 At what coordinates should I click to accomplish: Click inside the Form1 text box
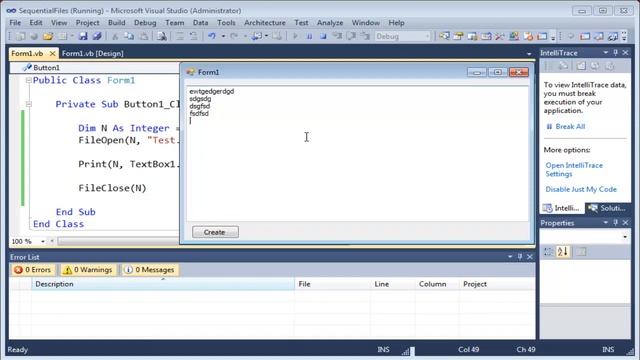(357, 153)
